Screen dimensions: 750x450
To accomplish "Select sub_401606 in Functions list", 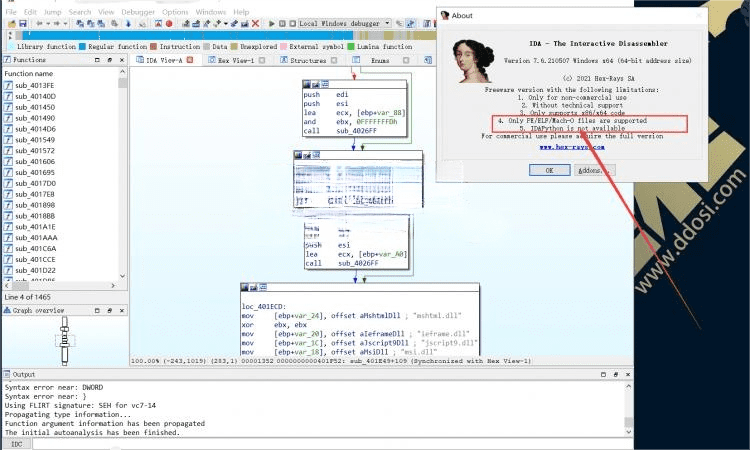I will click(35, 162).
